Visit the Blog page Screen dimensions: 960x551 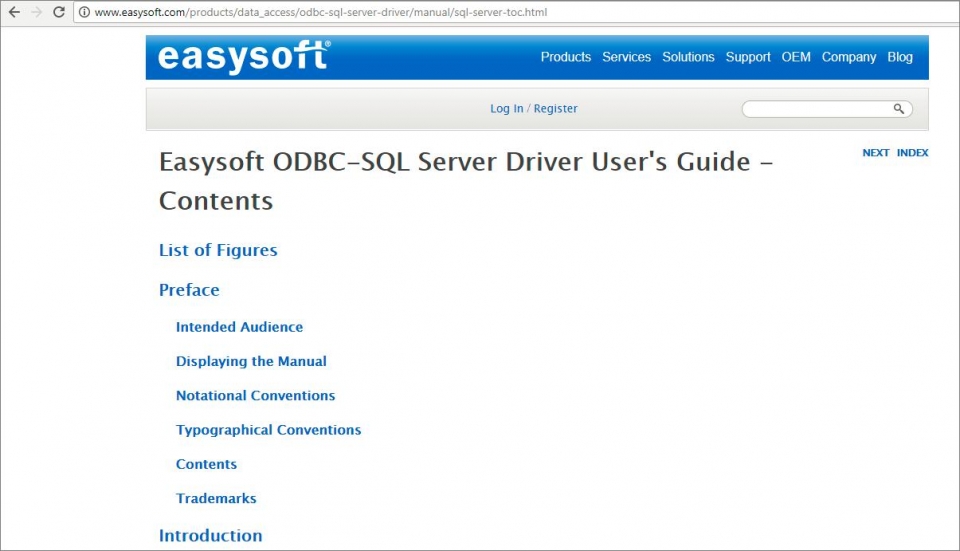point(900,57)
